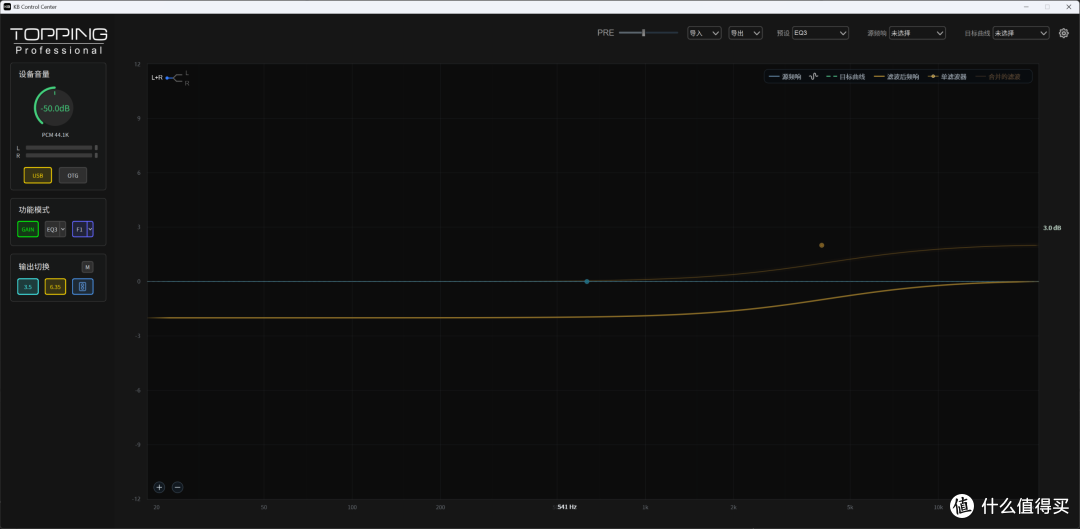The width and height of the screenshot is (1080, 529).
Task: Open the 导入 import dropdown
Action: tap(704, 33)
